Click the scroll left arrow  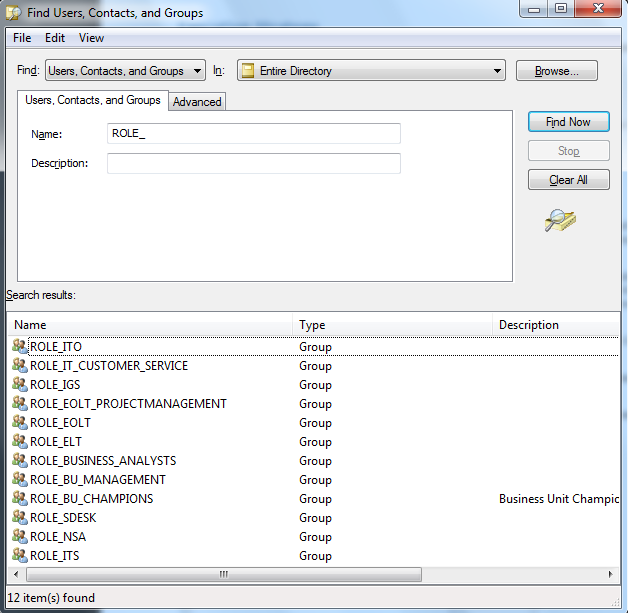tap(16, 575)
